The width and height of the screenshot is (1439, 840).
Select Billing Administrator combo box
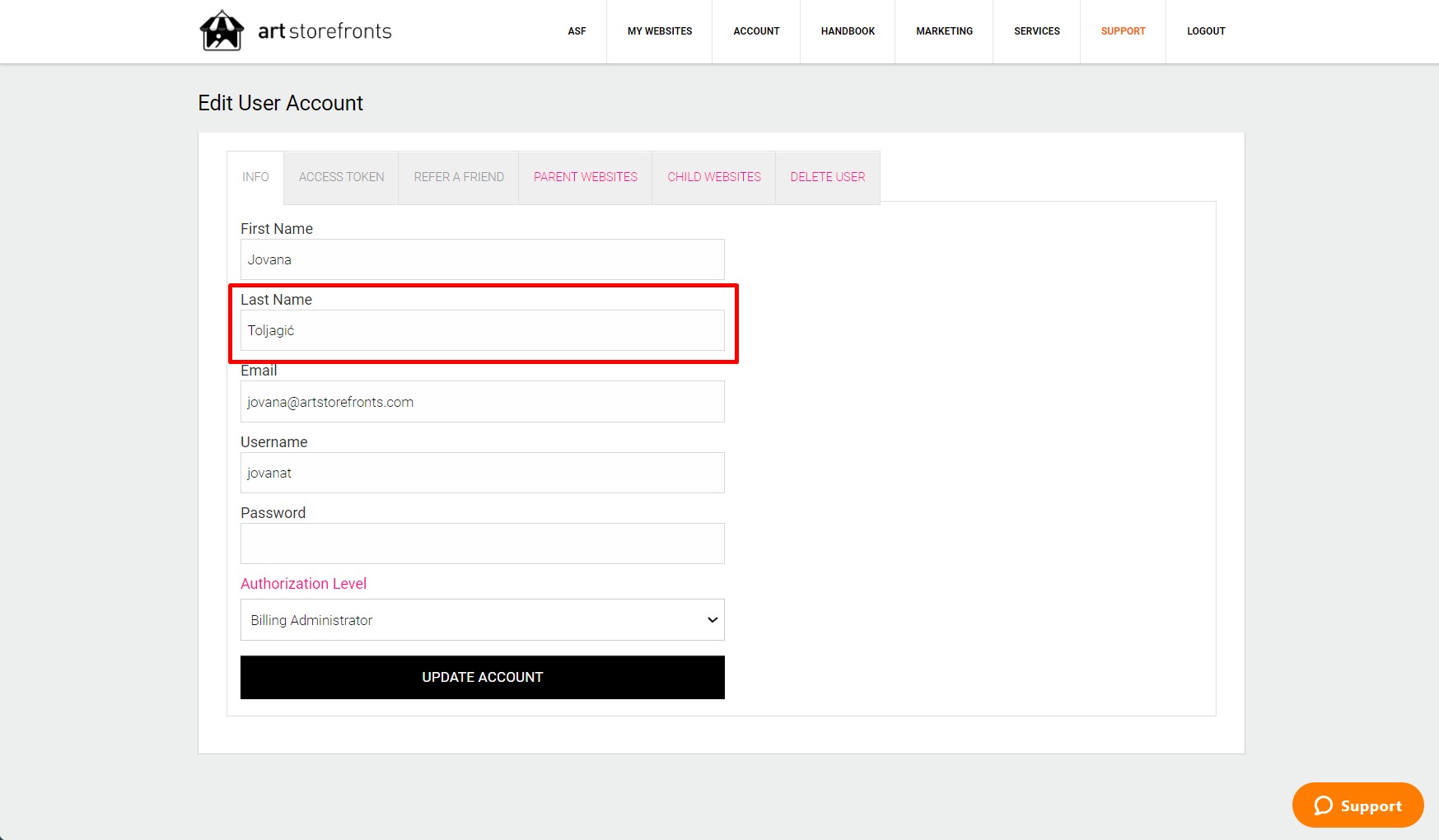[x=482, y=619]
